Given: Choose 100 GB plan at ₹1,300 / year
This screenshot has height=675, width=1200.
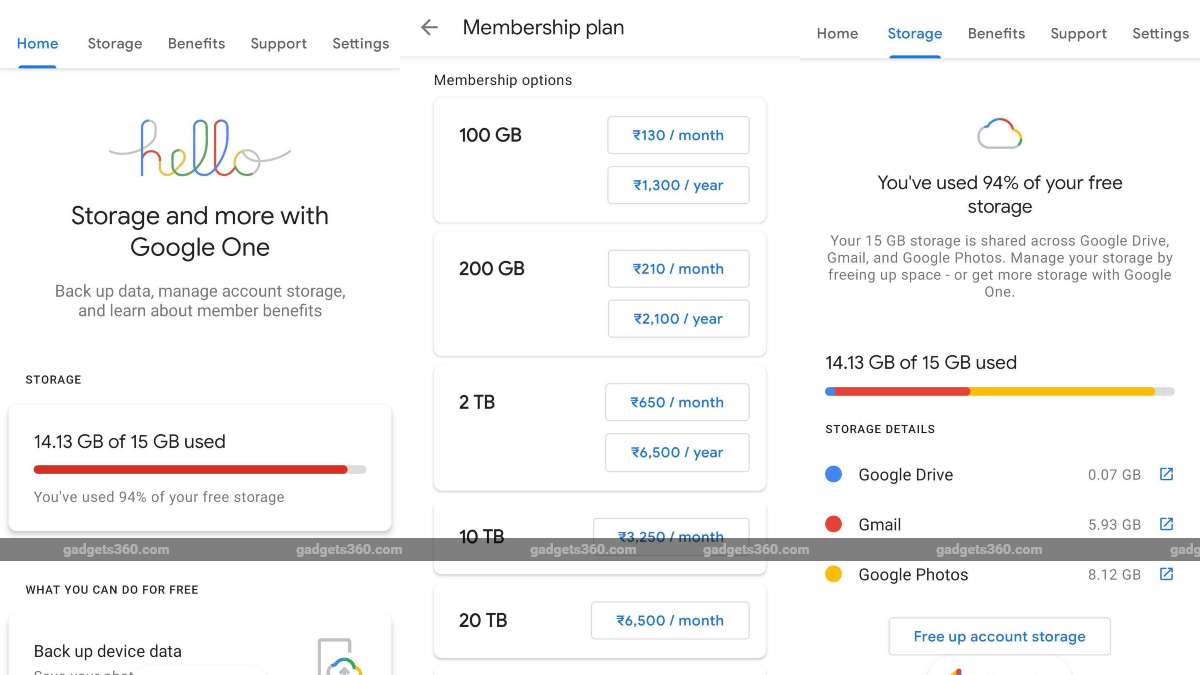Looking at the screenshot, I should tap(678, 185).
